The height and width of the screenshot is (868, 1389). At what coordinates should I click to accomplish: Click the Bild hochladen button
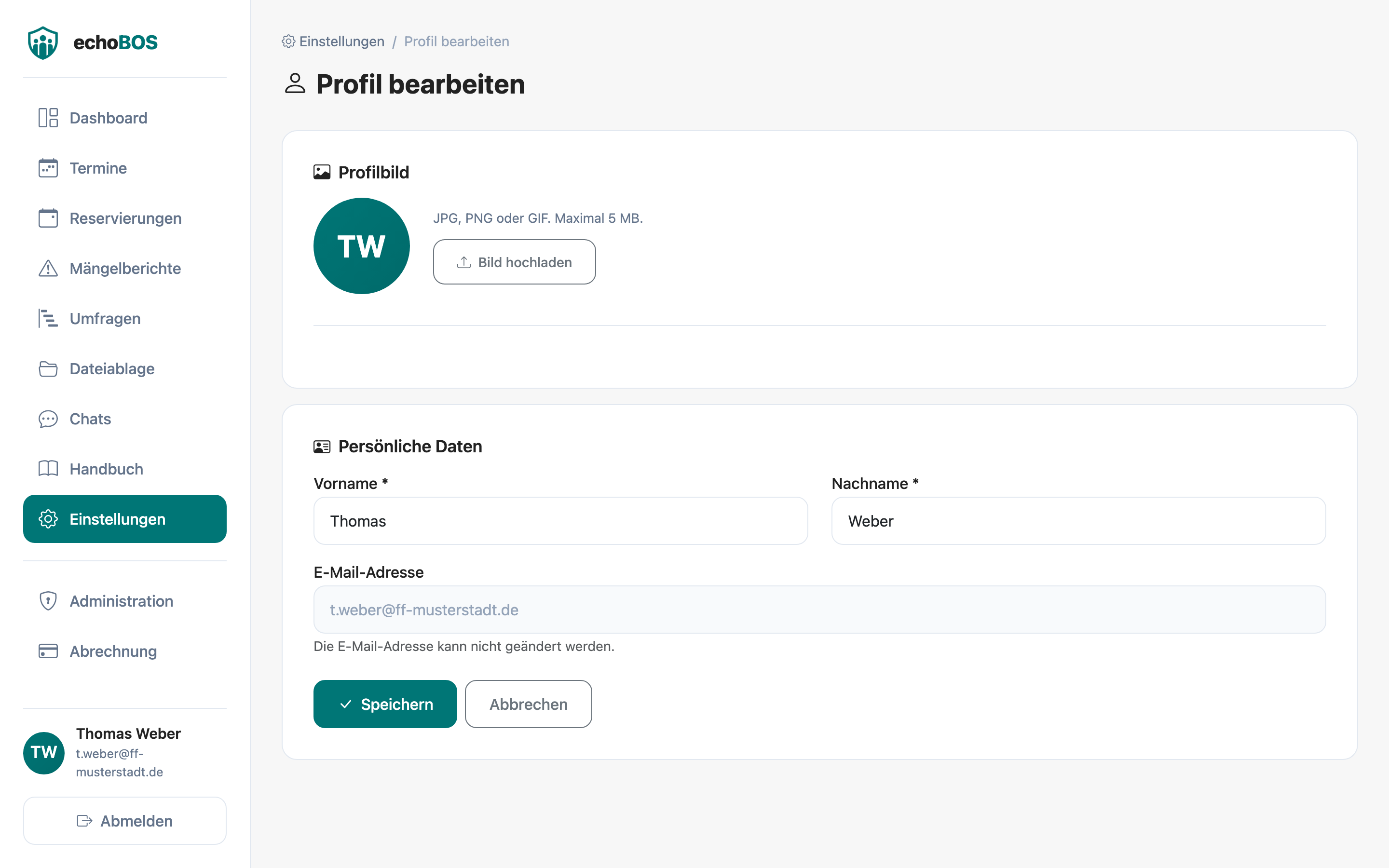514,262
